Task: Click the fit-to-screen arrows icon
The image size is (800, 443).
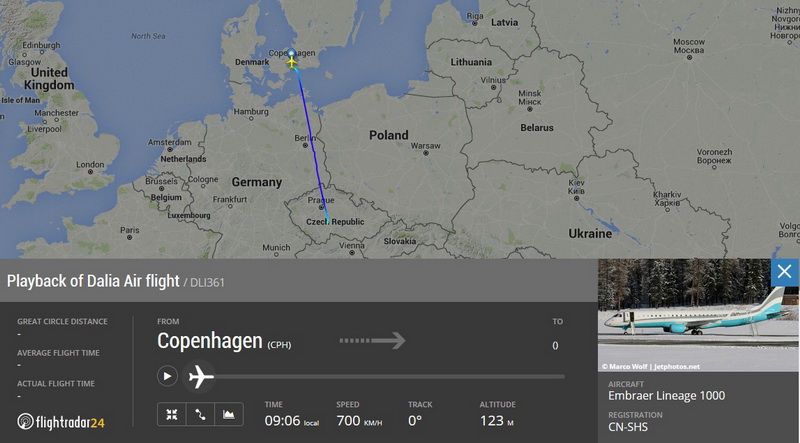Action: tap(171, 414)
